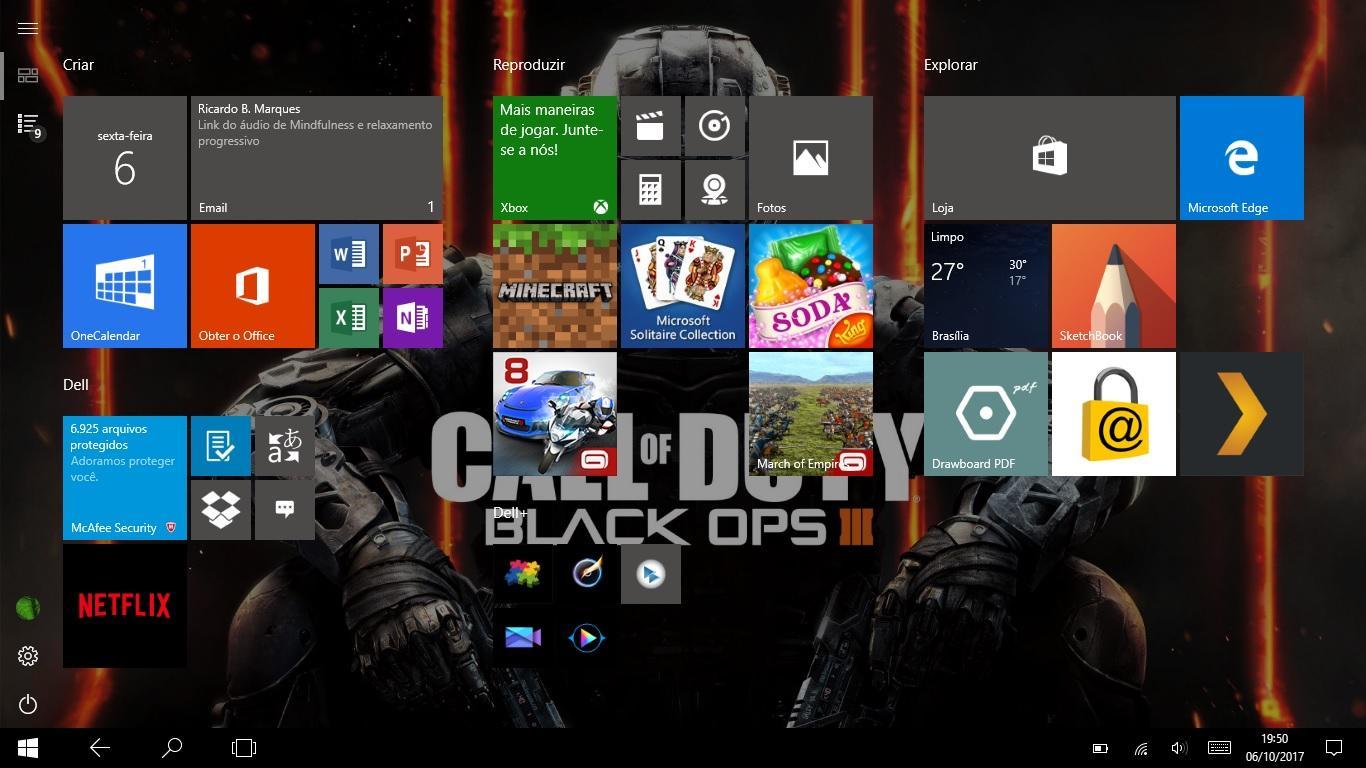1366x768 pixels.
Task: Click the Criar group header
Action: pyautogui.click(x=78, y=64)
